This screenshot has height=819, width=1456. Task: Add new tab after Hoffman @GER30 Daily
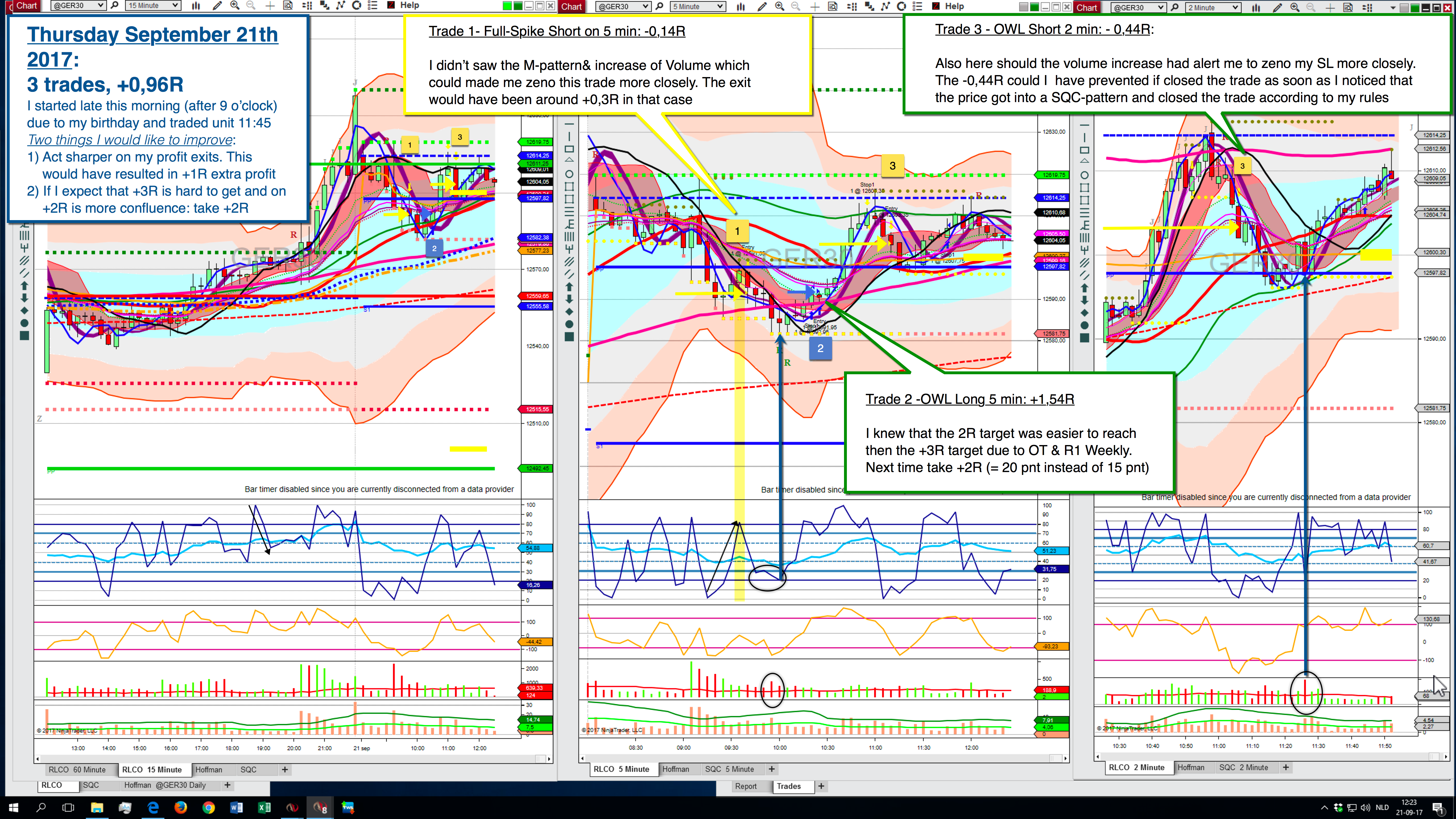[x=227, y=785]
